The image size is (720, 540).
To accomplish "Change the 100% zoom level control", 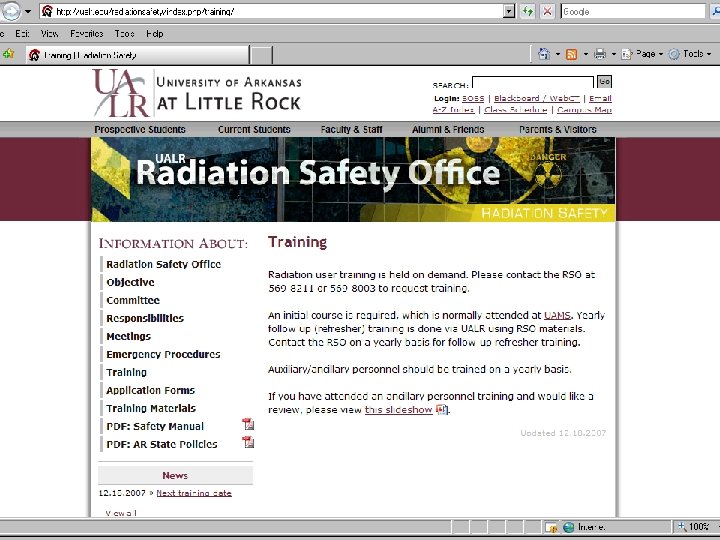I will (697, 527).
